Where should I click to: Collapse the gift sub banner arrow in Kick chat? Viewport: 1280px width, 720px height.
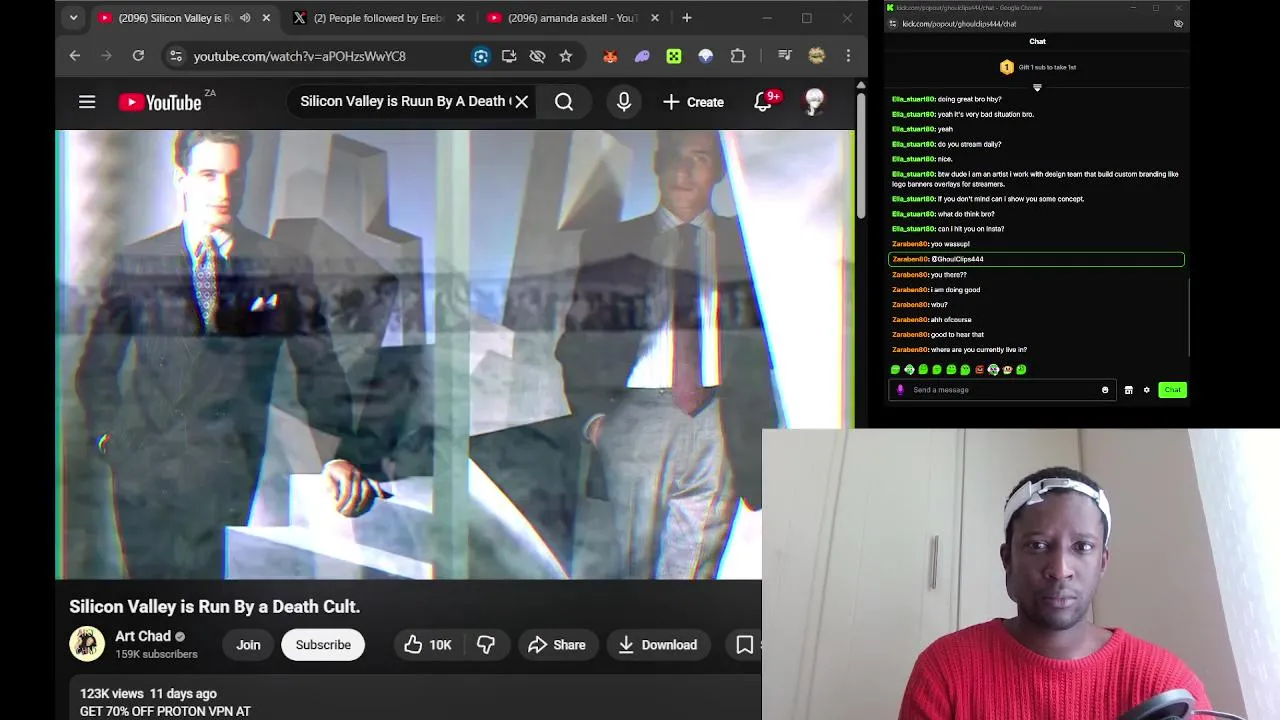[x=1037, y=88]
